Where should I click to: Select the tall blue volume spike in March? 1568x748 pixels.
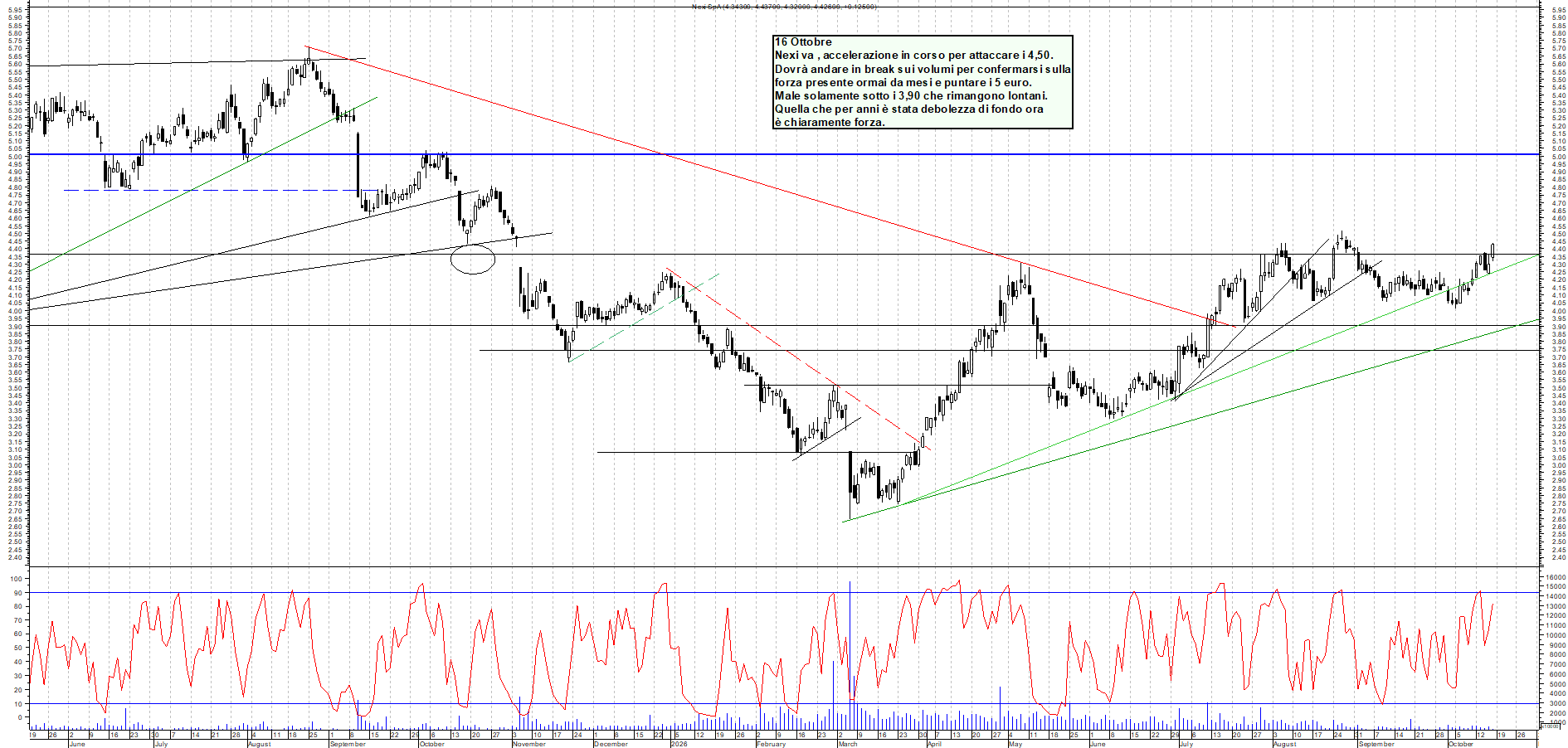point(850,655)
